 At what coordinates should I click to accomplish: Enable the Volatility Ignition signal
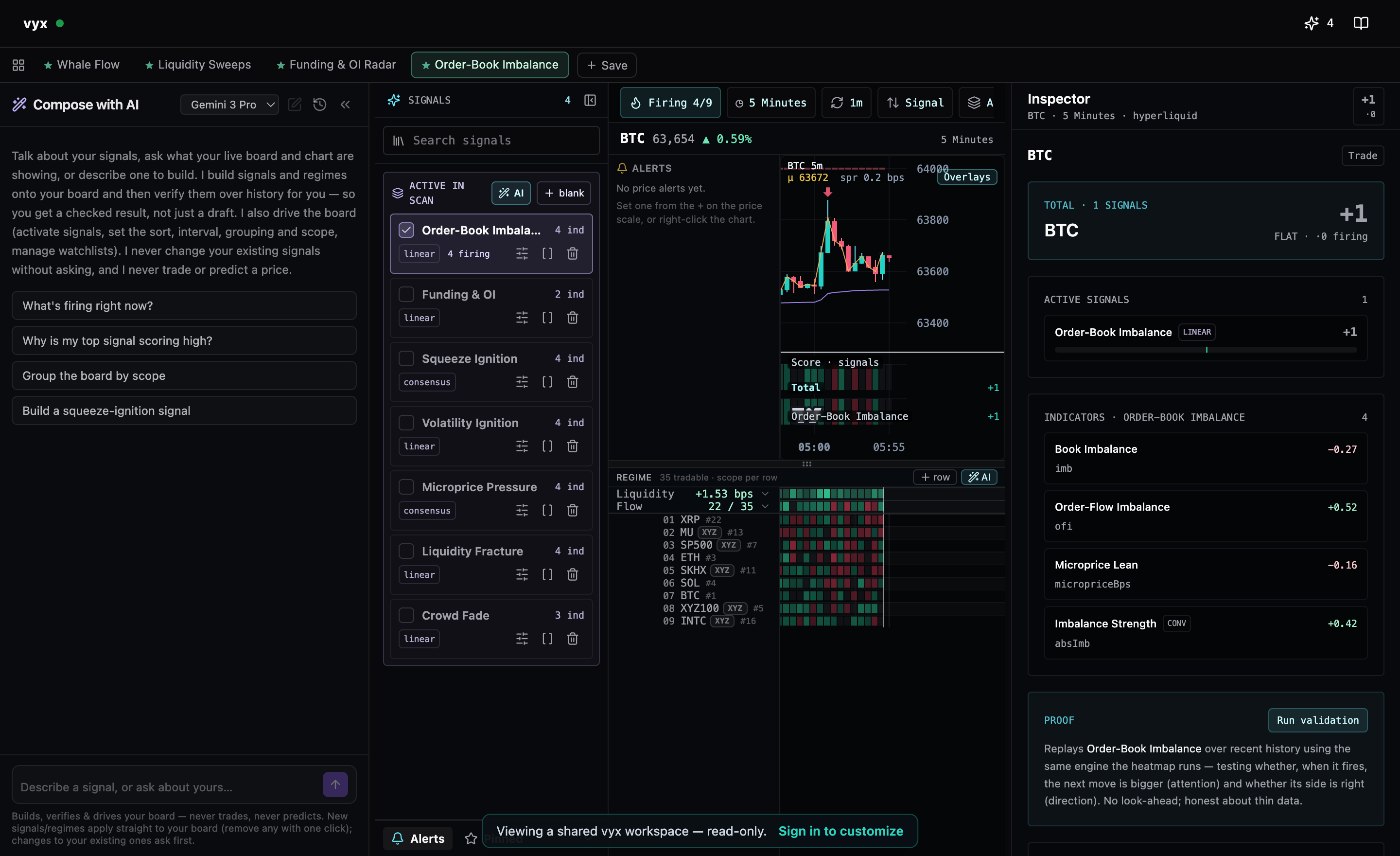[x=406, y=423]
